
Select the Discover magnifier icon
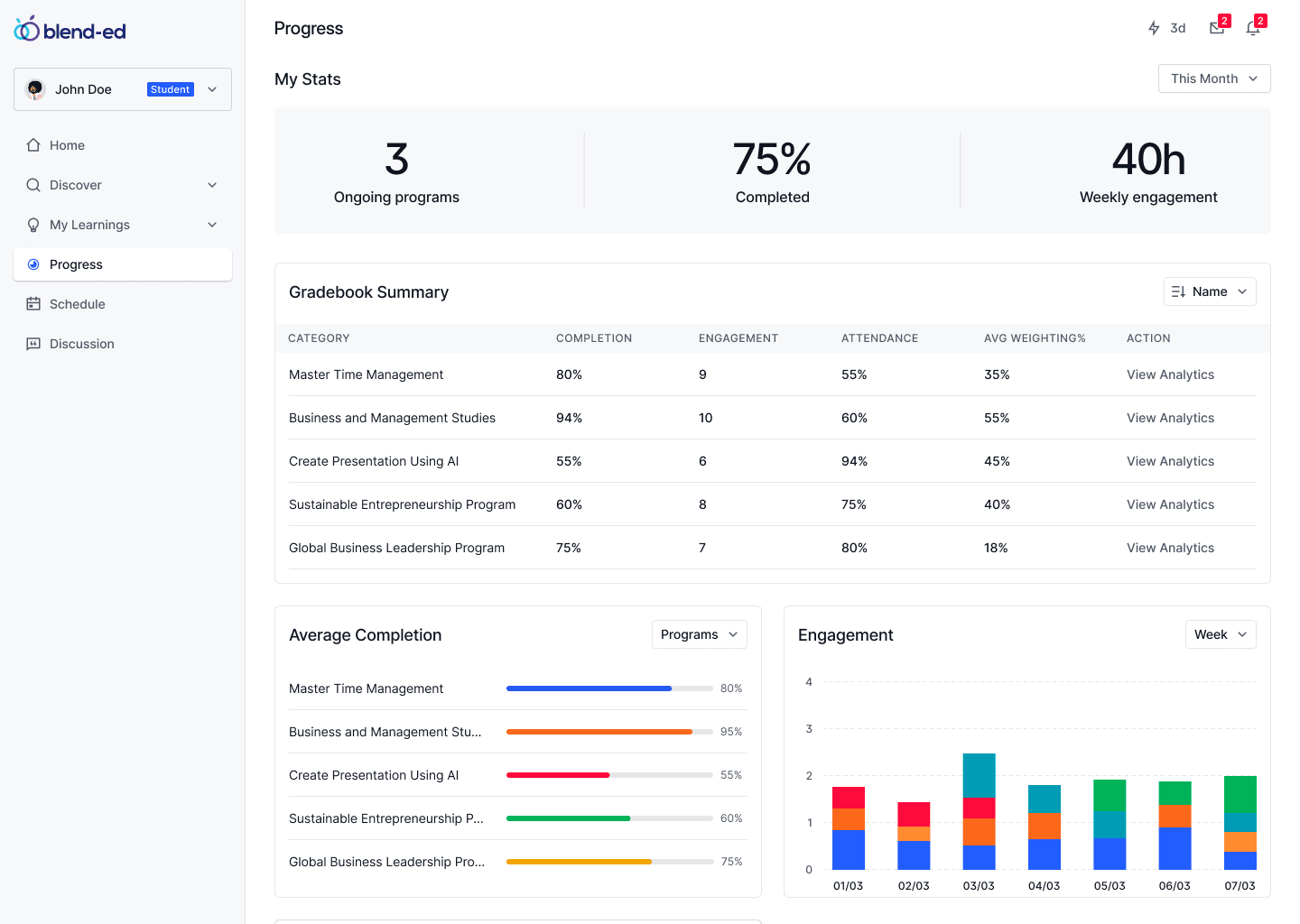point(32,185)
